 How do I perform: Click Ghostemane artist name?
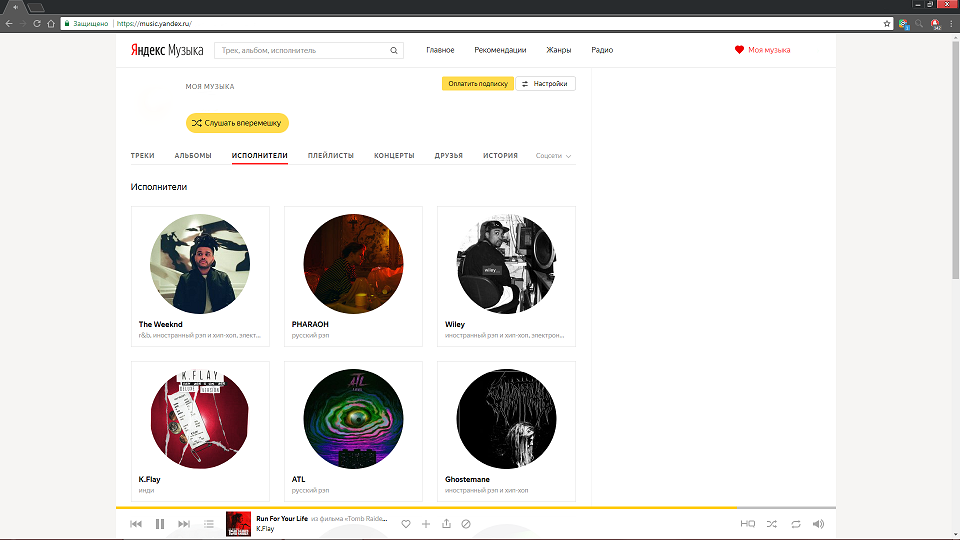pyautogui.click(x=467, y=479)
